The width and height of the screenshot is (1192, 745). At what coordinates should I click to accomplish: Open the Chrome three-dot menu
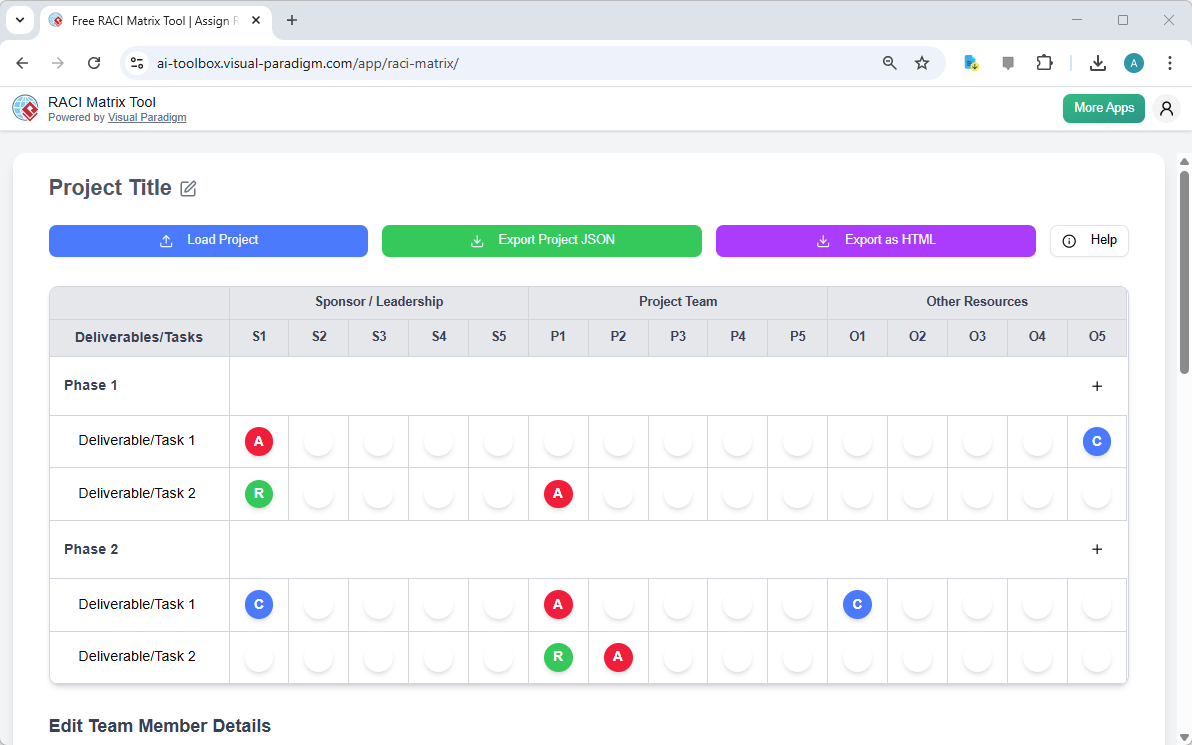[1170, 62]
